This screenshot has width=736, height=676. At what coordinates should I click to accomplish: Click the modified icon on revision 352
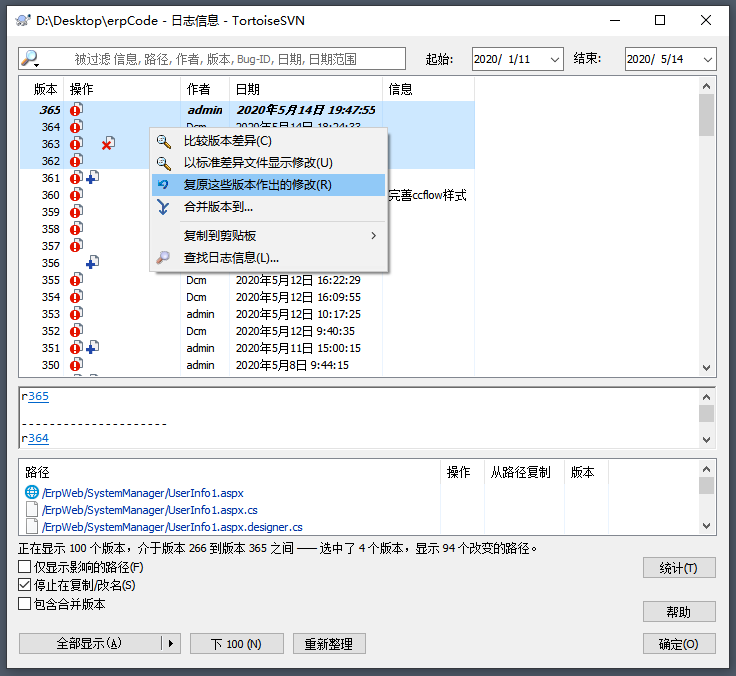point(77,330)
